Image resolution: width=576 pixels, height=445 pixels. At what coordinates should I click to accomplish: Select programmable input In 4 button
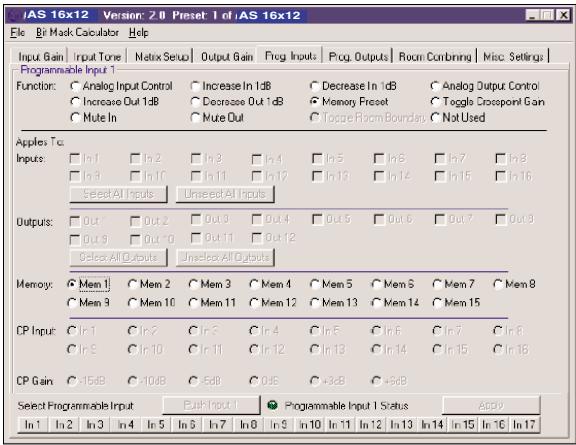125,425
